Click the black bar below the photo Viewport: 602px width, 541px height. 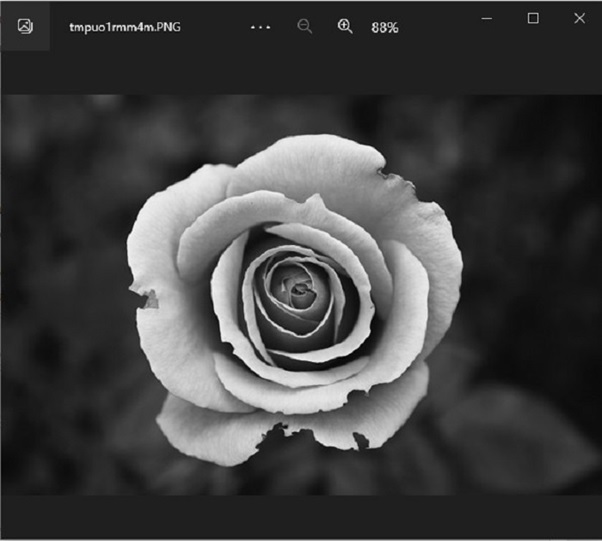(x=300, y=517)
